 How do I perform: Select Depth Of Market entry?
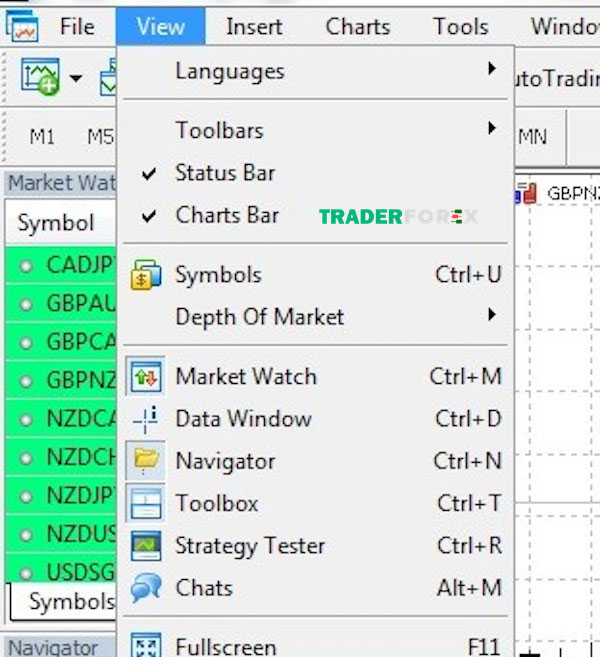(315, 317)
